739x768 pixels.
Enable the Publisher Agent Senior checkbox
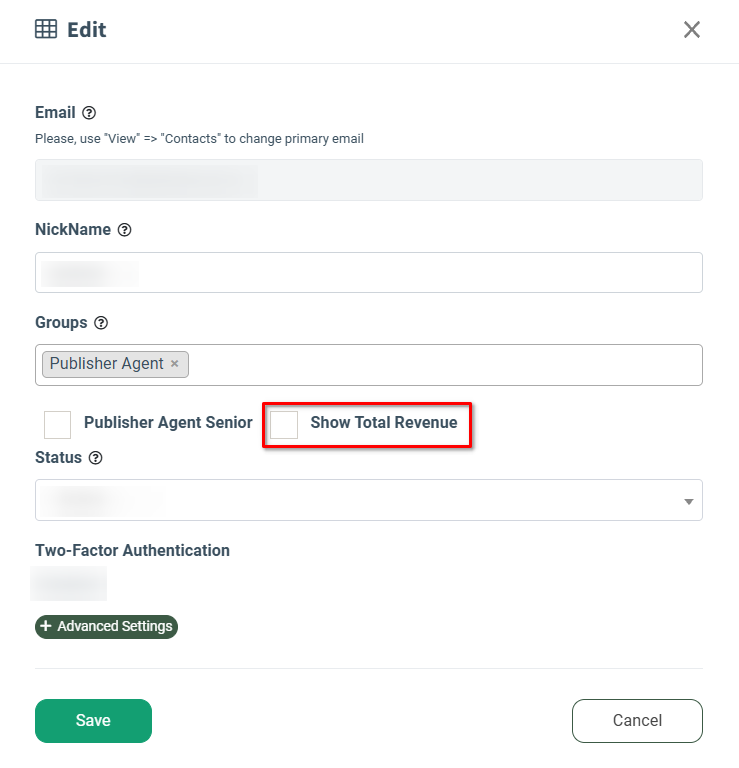click(57, 424)
